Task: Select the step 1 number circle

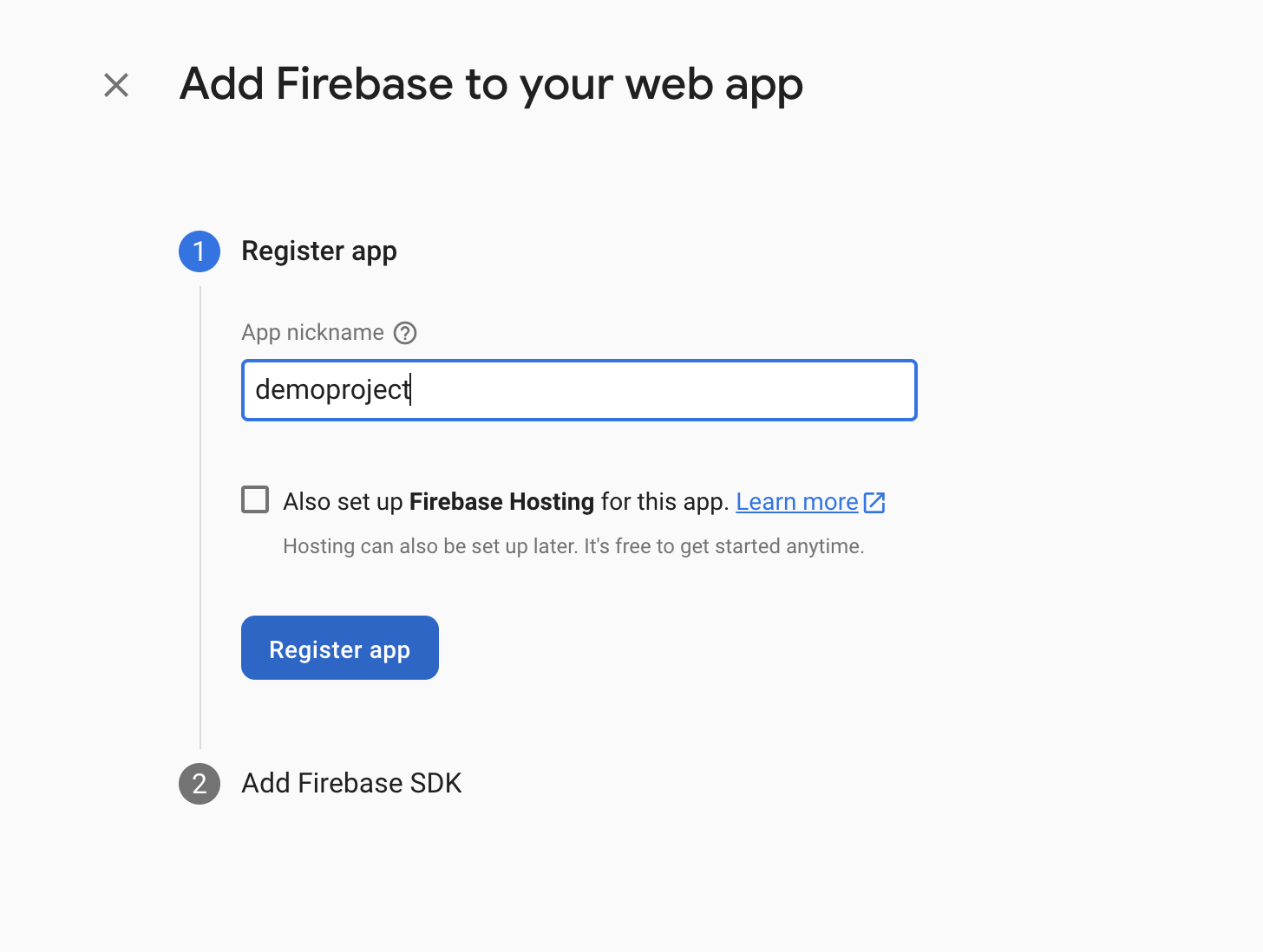Action: pos(200,251)
